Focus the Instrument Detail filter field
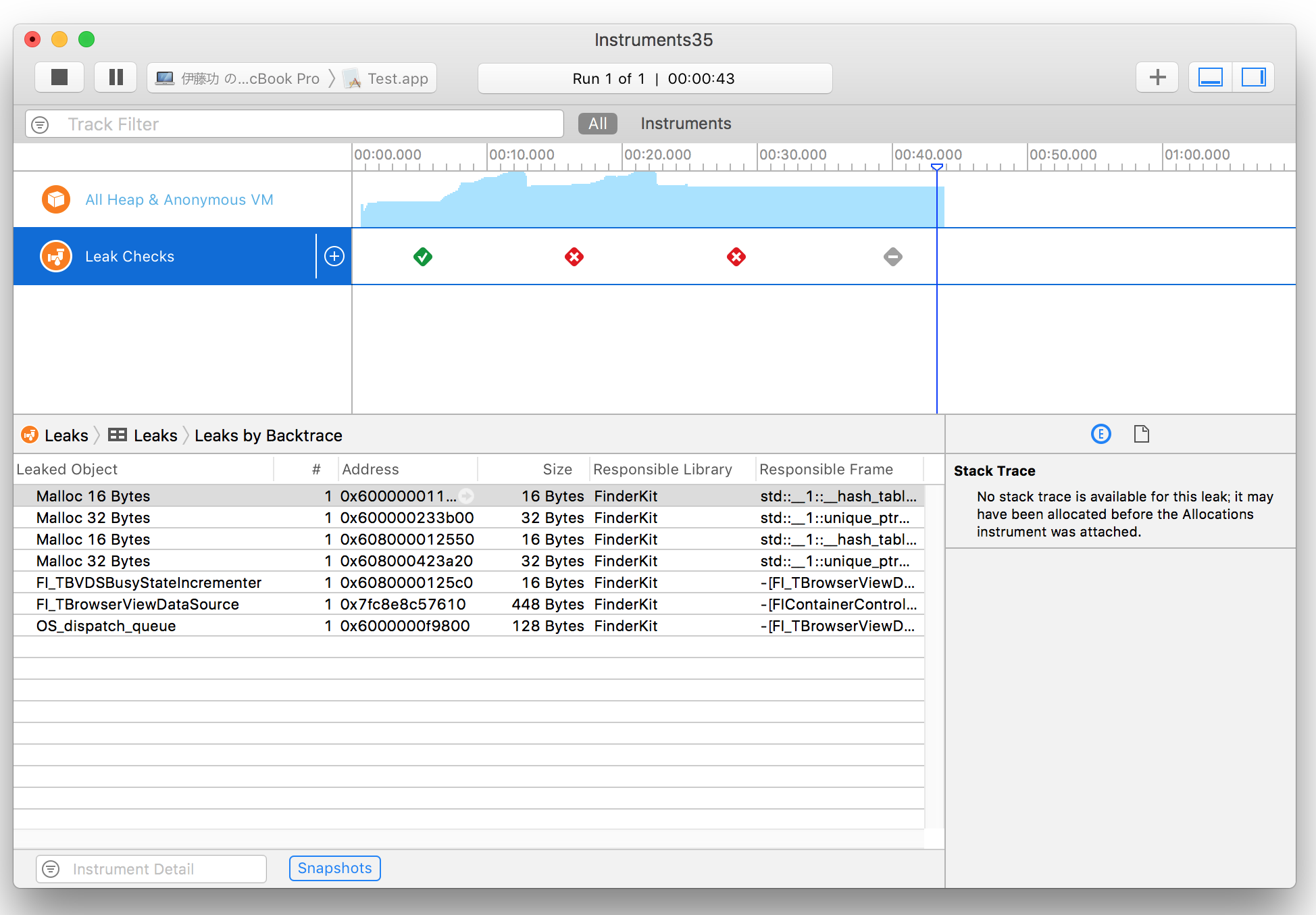Screen dimensions: 1316x915 [151, 869]
